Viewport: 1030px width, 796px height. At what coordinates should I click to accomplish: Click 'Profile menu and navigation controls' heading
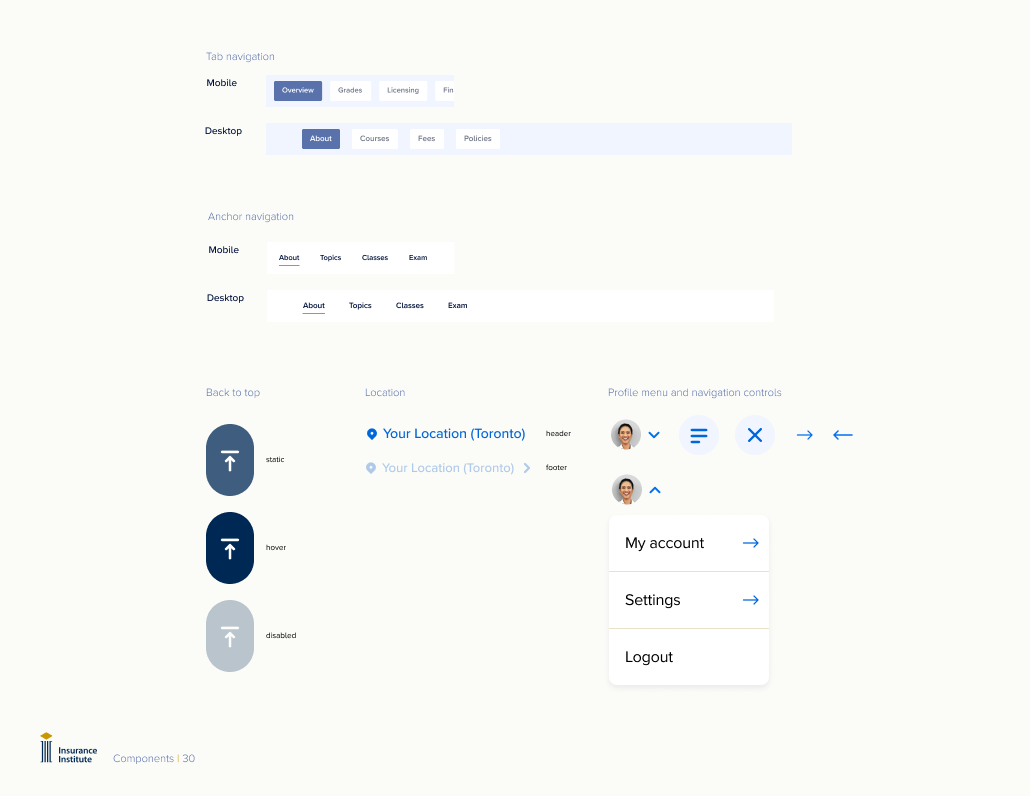pyautogui.click(x=694, y=393)
